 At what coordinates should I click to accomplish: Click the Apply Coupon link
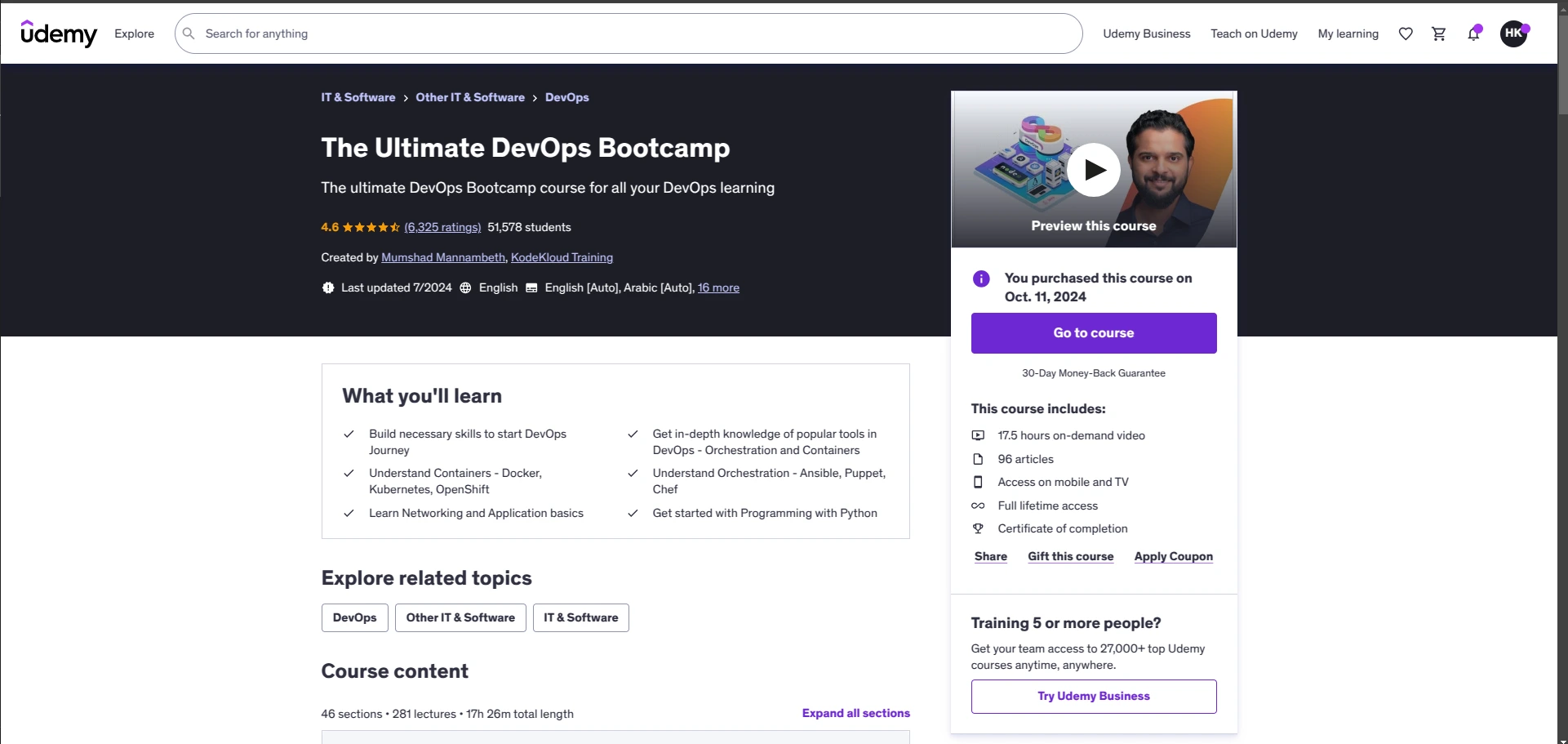tap(1173, 556)
